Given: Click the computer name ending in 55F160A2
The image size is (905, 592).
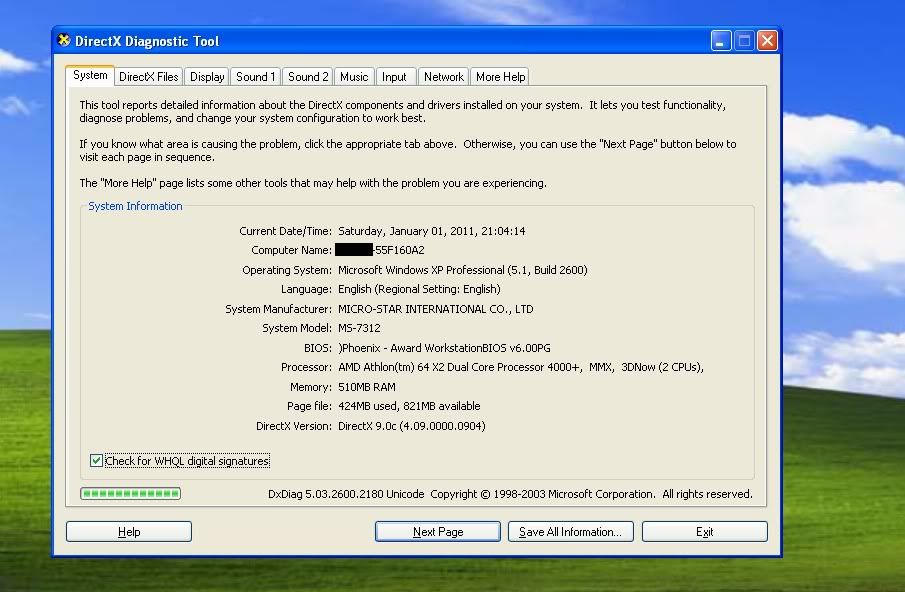Looking at the screenshot, I should tap(380, 250).
